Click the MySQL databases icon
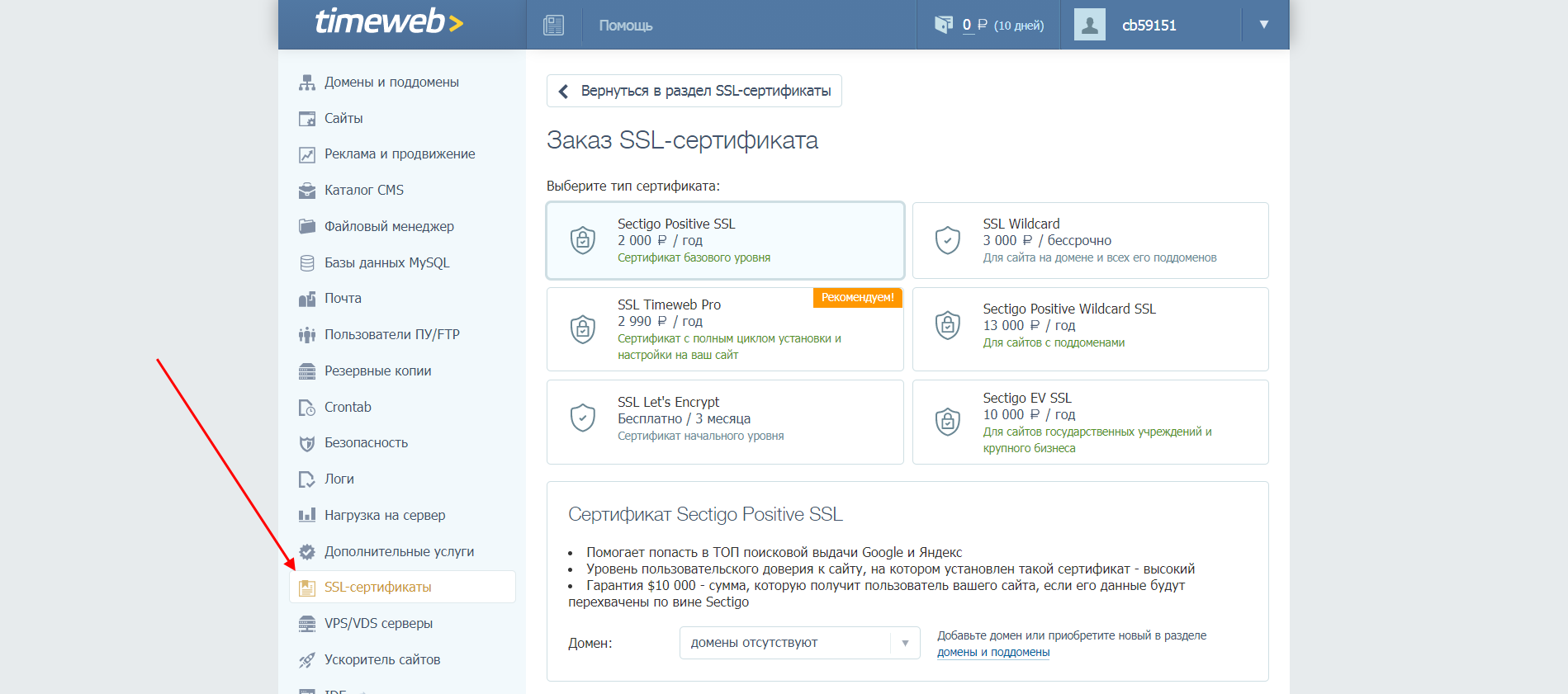Image resolution: width=1568 pixels, height=694 pixels. coord(307,263)
